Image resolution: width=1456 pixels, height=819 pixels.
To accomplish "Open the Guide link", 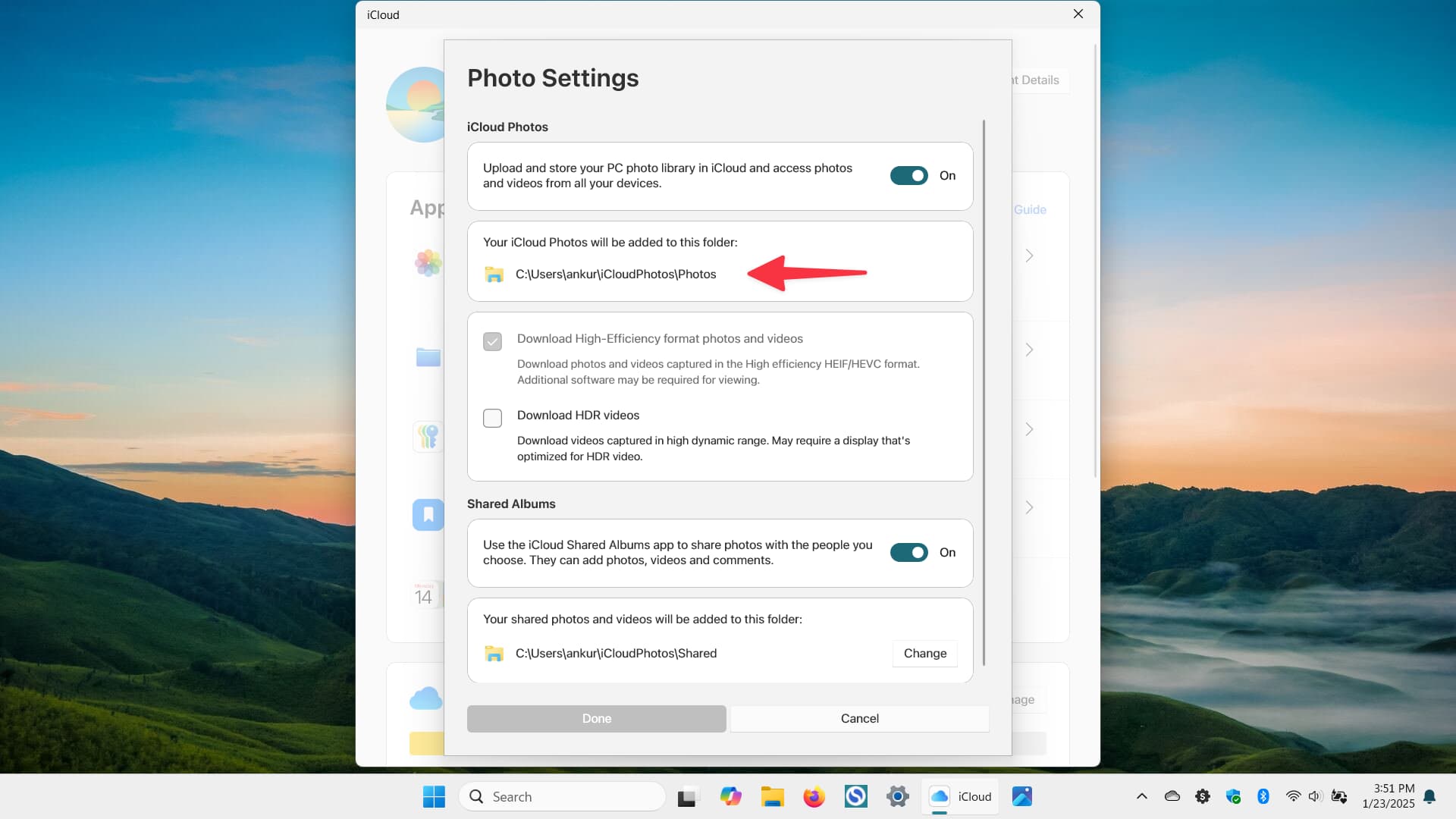I will (x=1030, y=210).
